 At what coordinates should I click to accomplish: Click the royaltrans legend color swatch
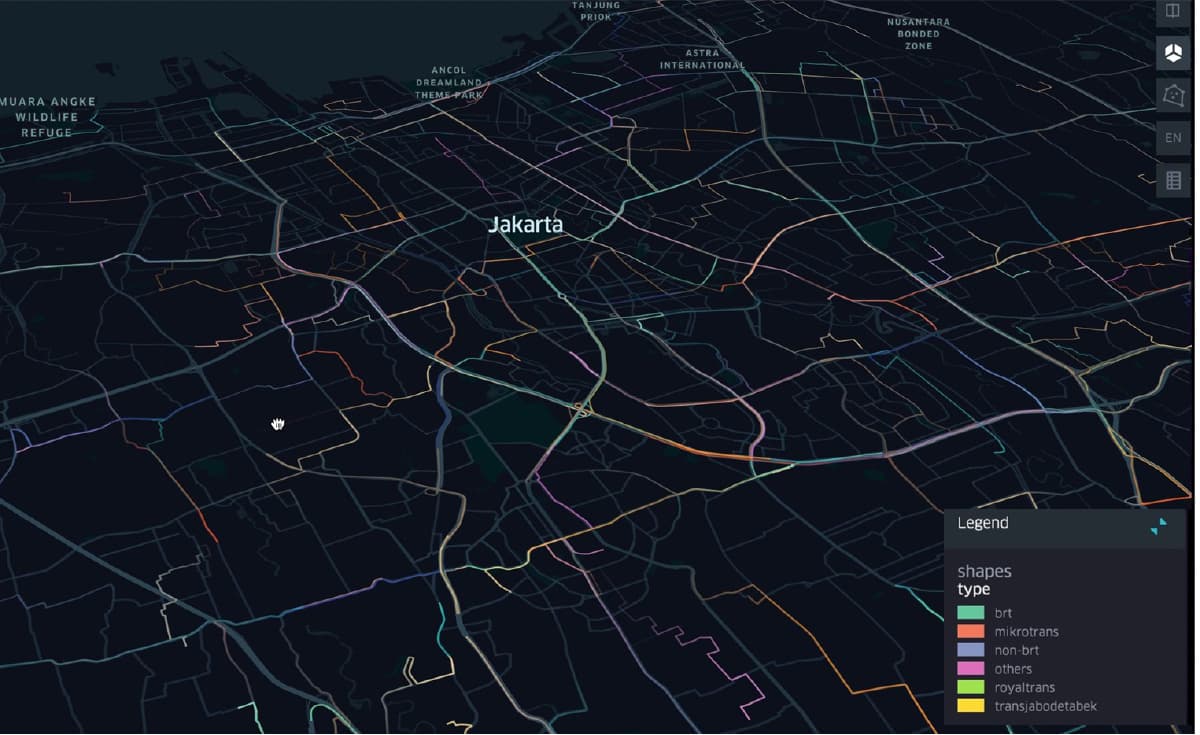[971, 688]
